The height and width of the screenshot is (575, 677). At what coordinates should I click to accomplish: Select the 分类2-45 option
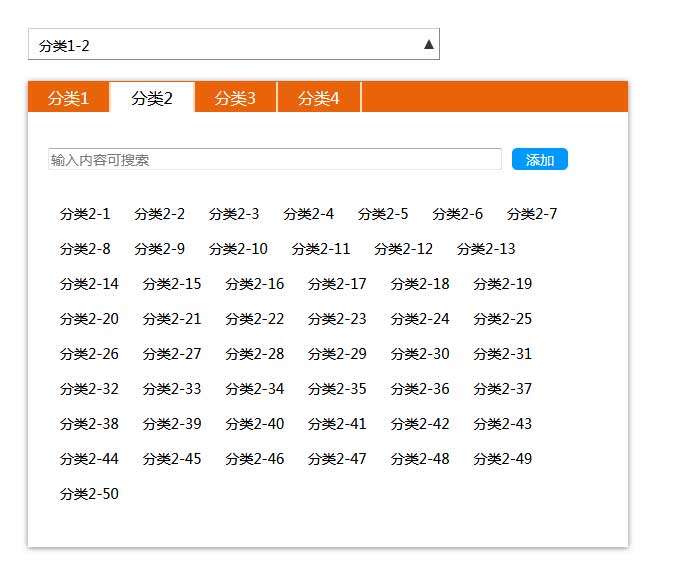tap(171, 459)
